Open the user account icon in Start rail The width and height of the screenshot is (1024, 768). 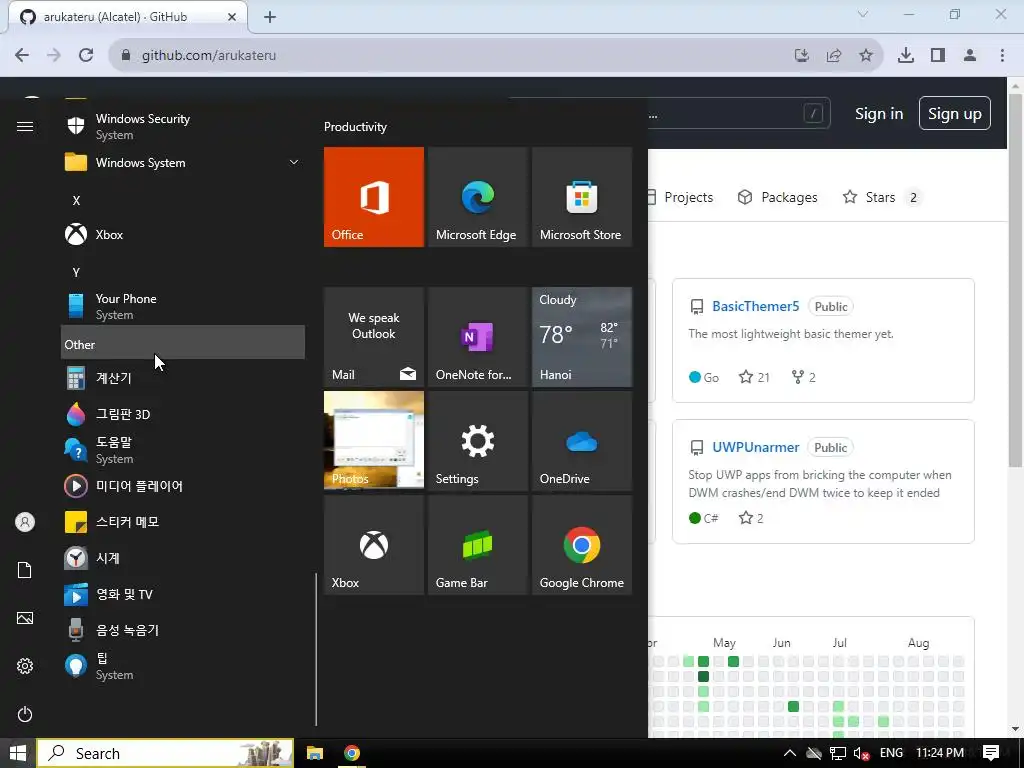[x=25, y=522]
